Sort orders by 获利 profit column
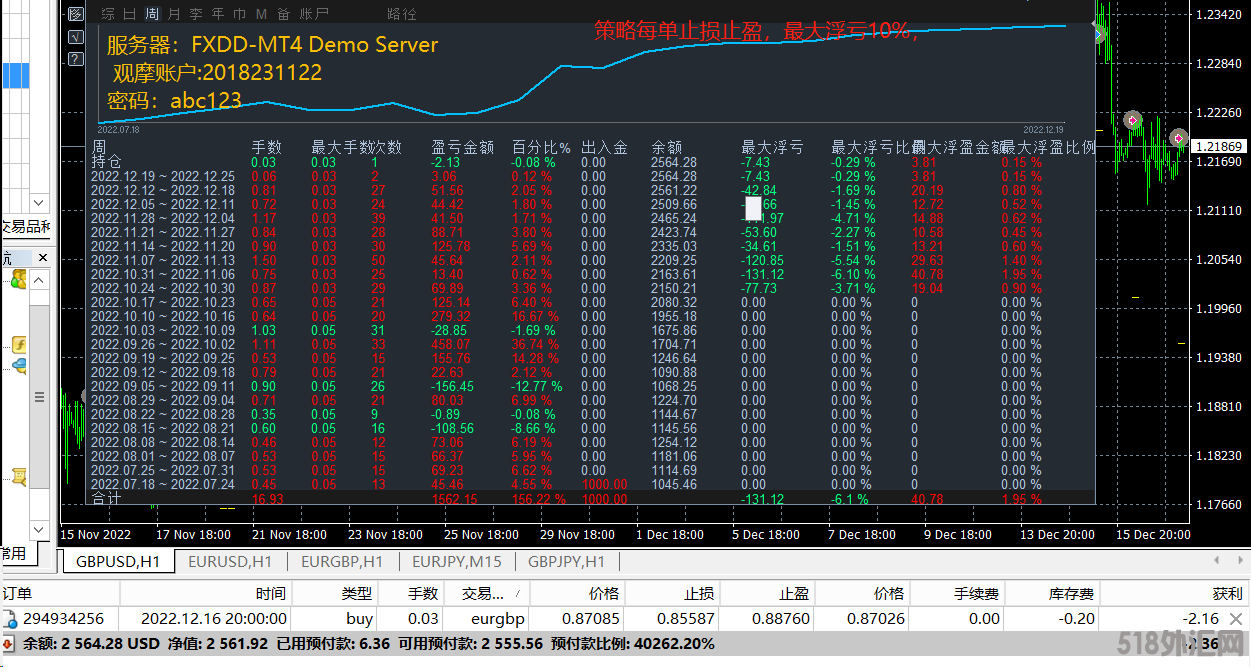Viewport: 1251px width, 667px height. 1226,593
